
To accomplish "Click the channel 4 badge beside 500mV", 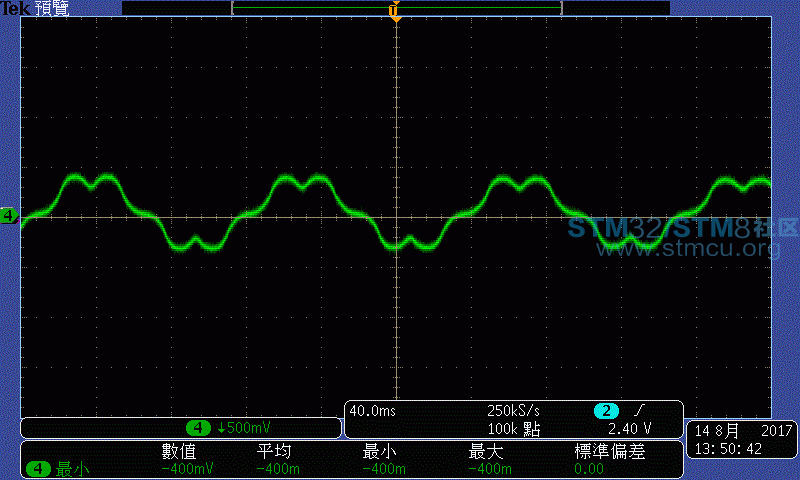I will coord(198,427).
